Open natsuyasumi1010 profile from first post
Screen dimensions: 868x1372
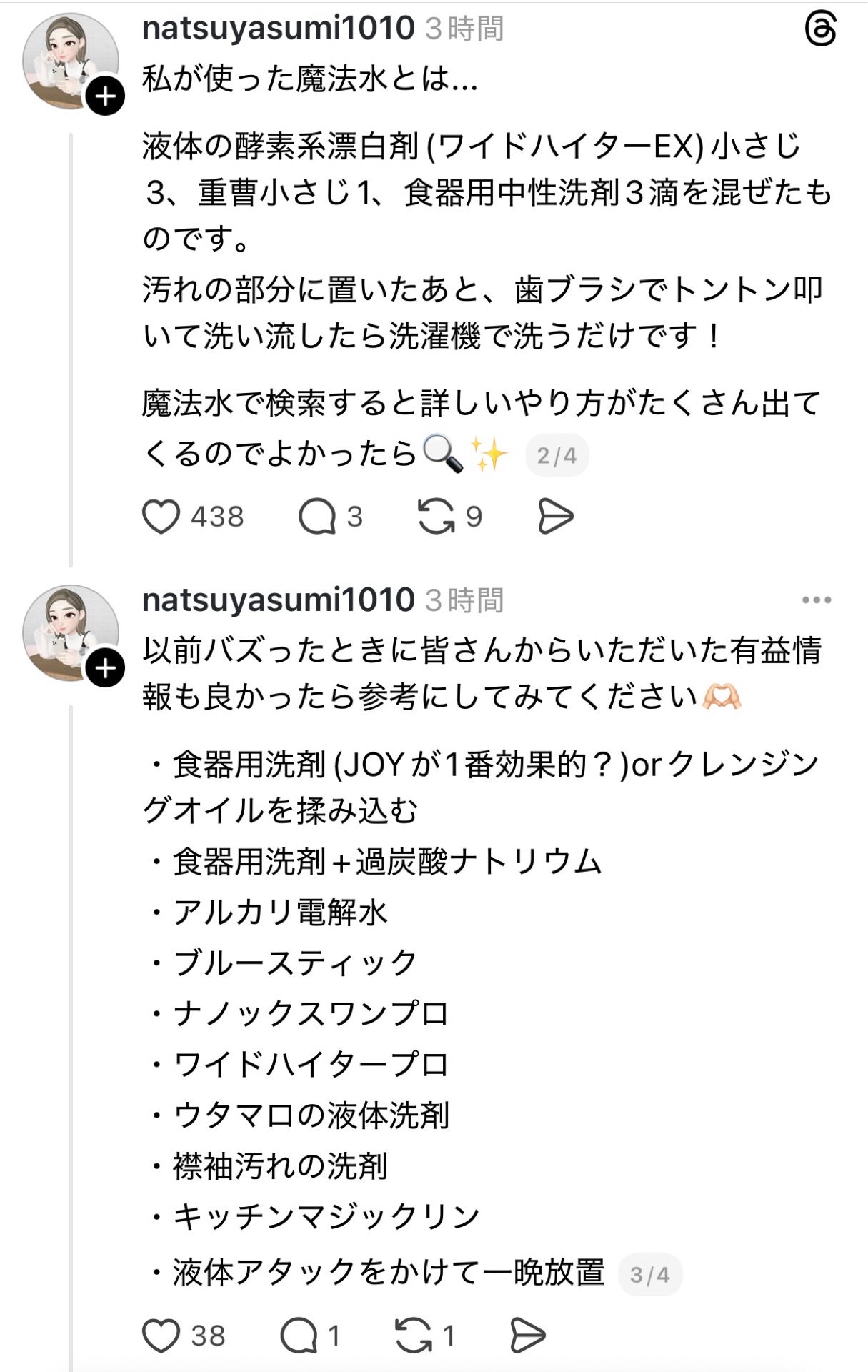pyautogui.click(x=278, y=29)
